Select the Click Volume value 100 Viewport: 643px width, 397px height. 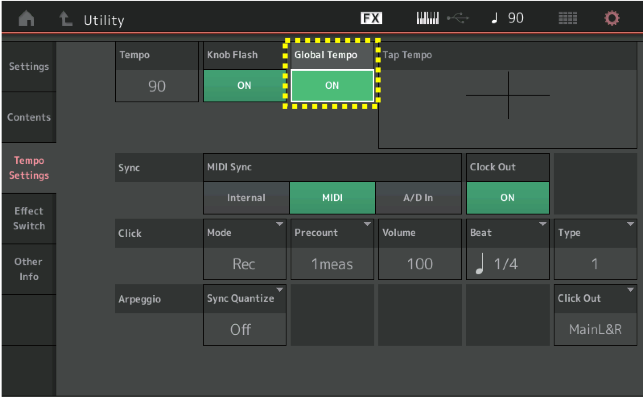coord(420,264)
